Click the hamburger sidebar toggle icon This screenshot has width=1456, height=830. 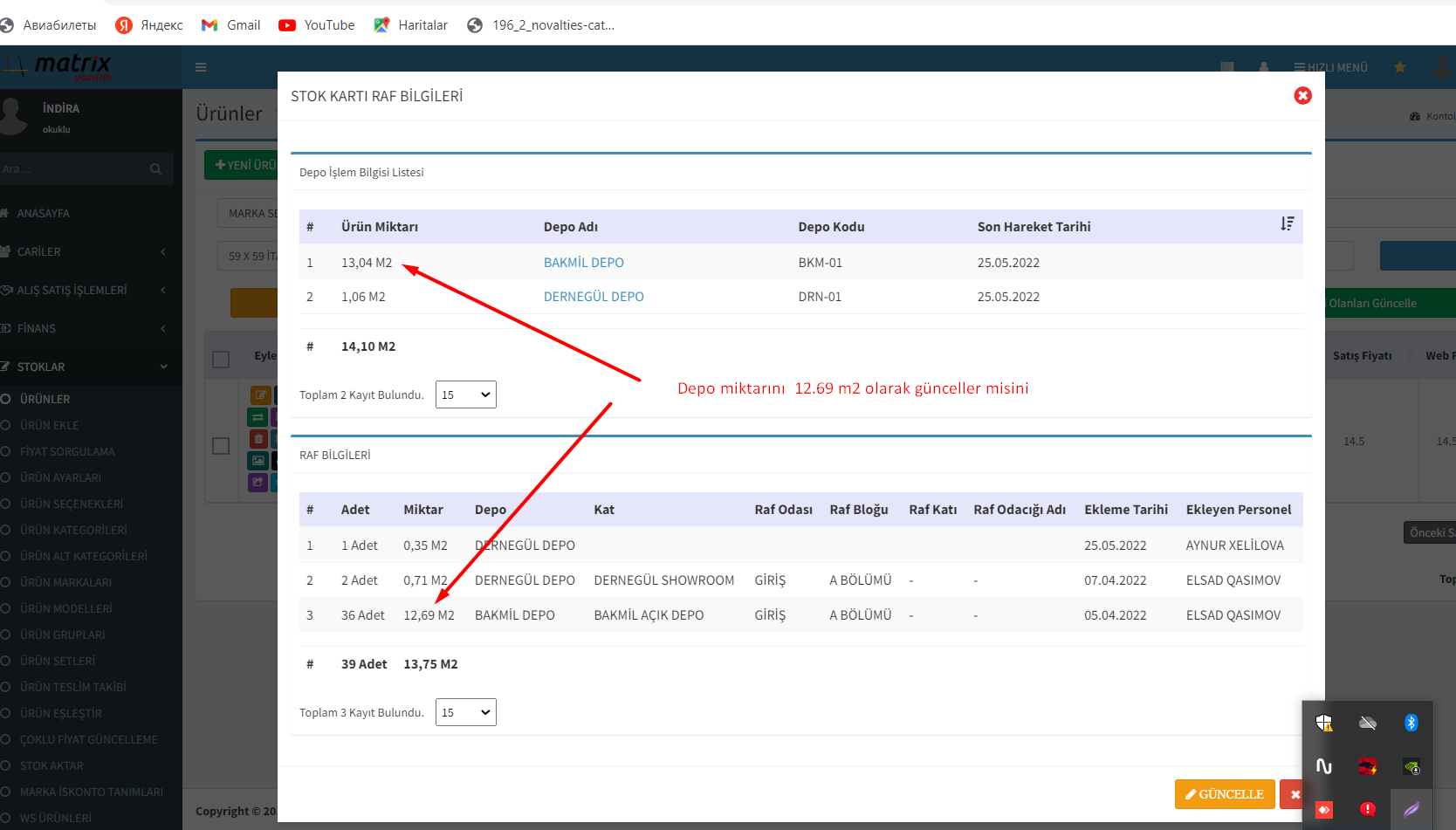(x=201, y=67)
